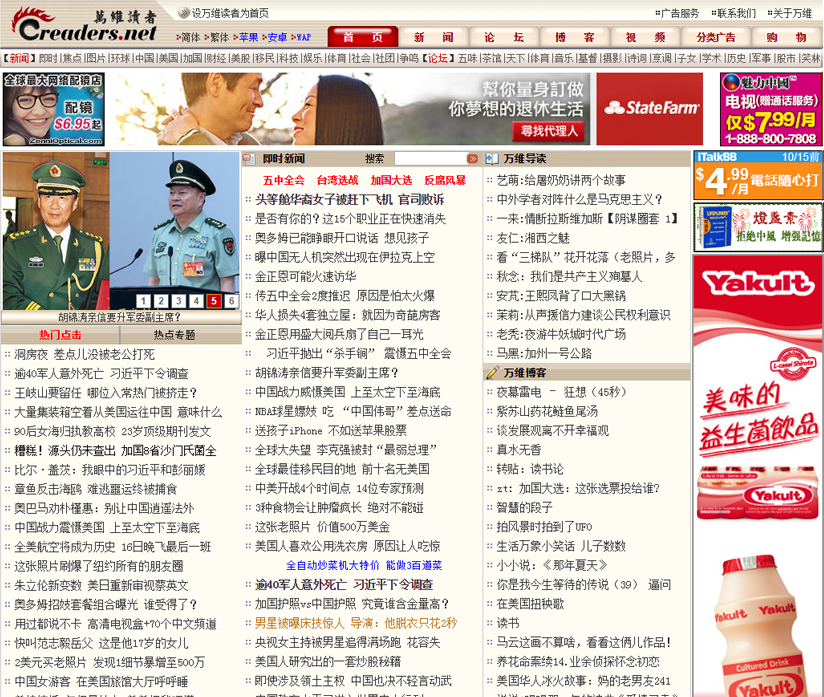Switch to 繁体 language version

click(x=219, y=37)
